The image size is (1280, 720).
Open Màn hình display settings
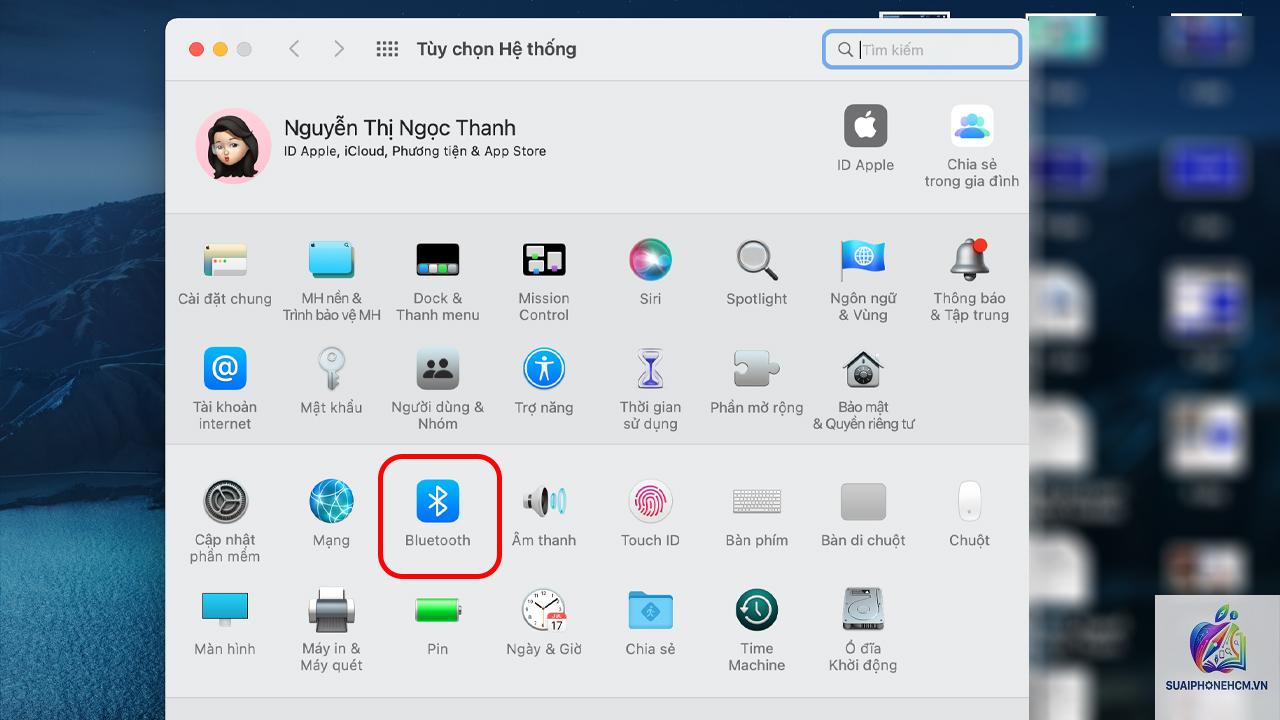coord(225,610)
